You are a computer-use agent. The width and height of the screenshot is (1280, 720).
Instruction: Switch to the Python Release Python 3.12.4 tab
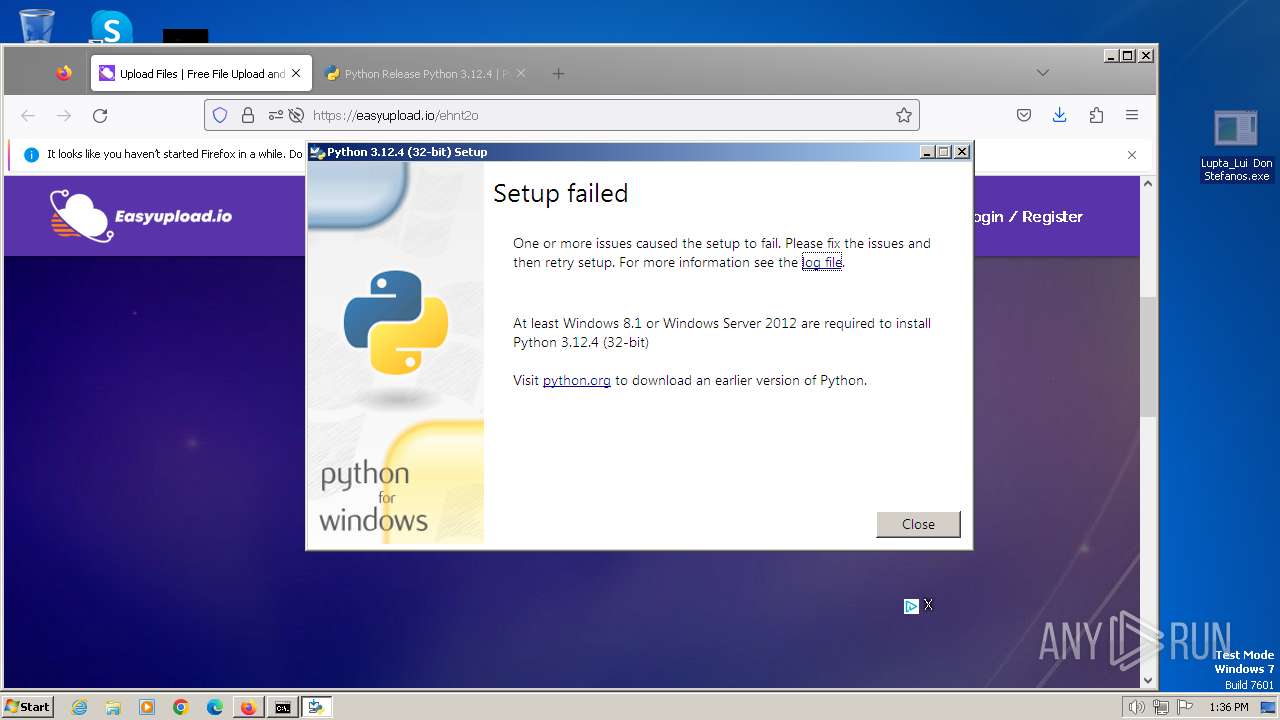click(426, 73)
